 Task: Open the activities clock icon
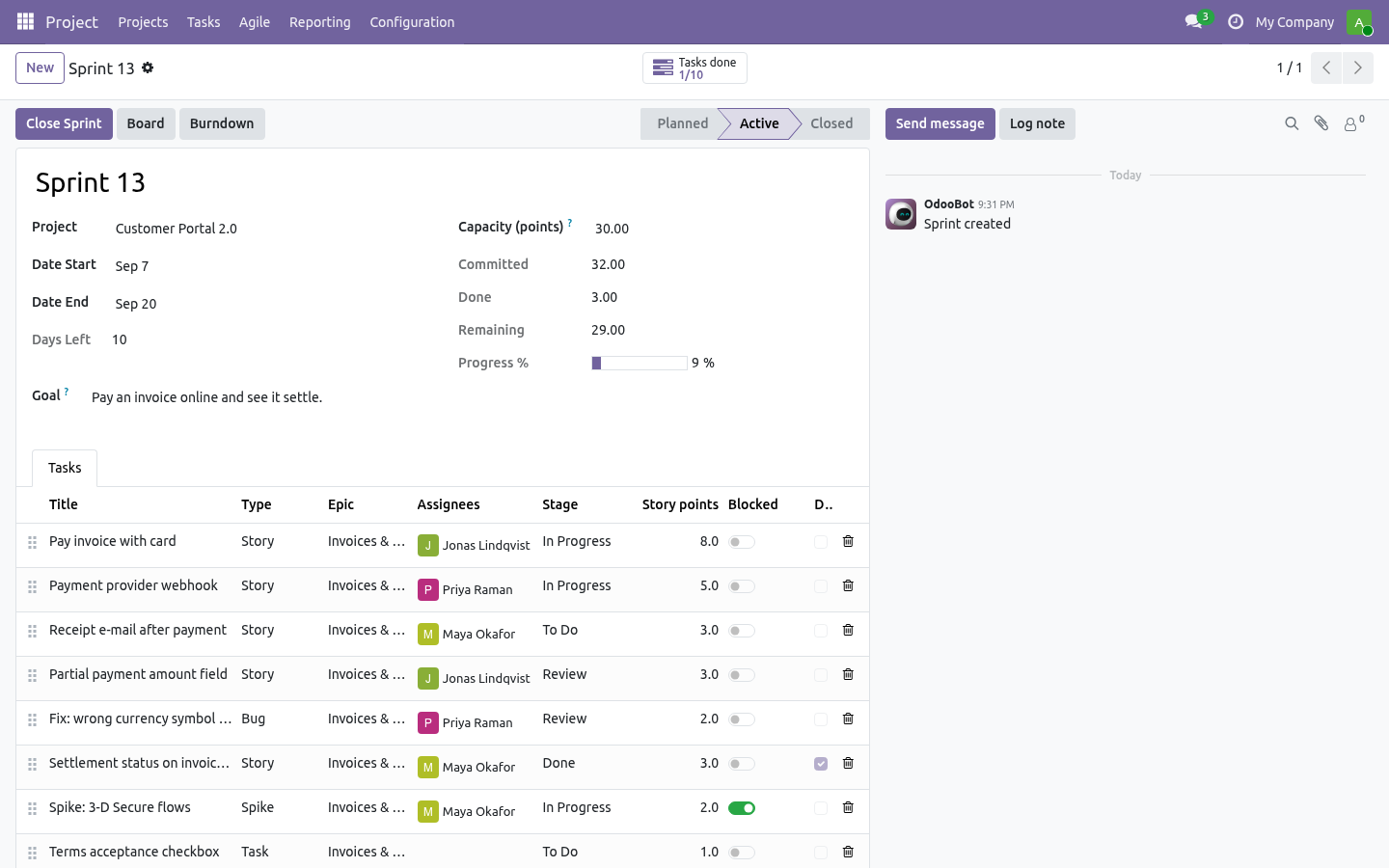point(1236,21)
